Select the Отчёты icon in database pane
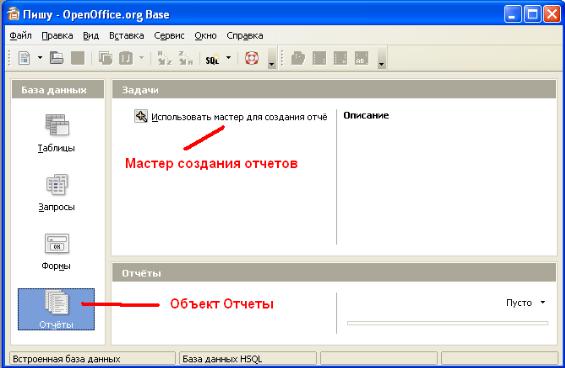The height and width of the screenshot is (368, 565). (x=56, y=309)
